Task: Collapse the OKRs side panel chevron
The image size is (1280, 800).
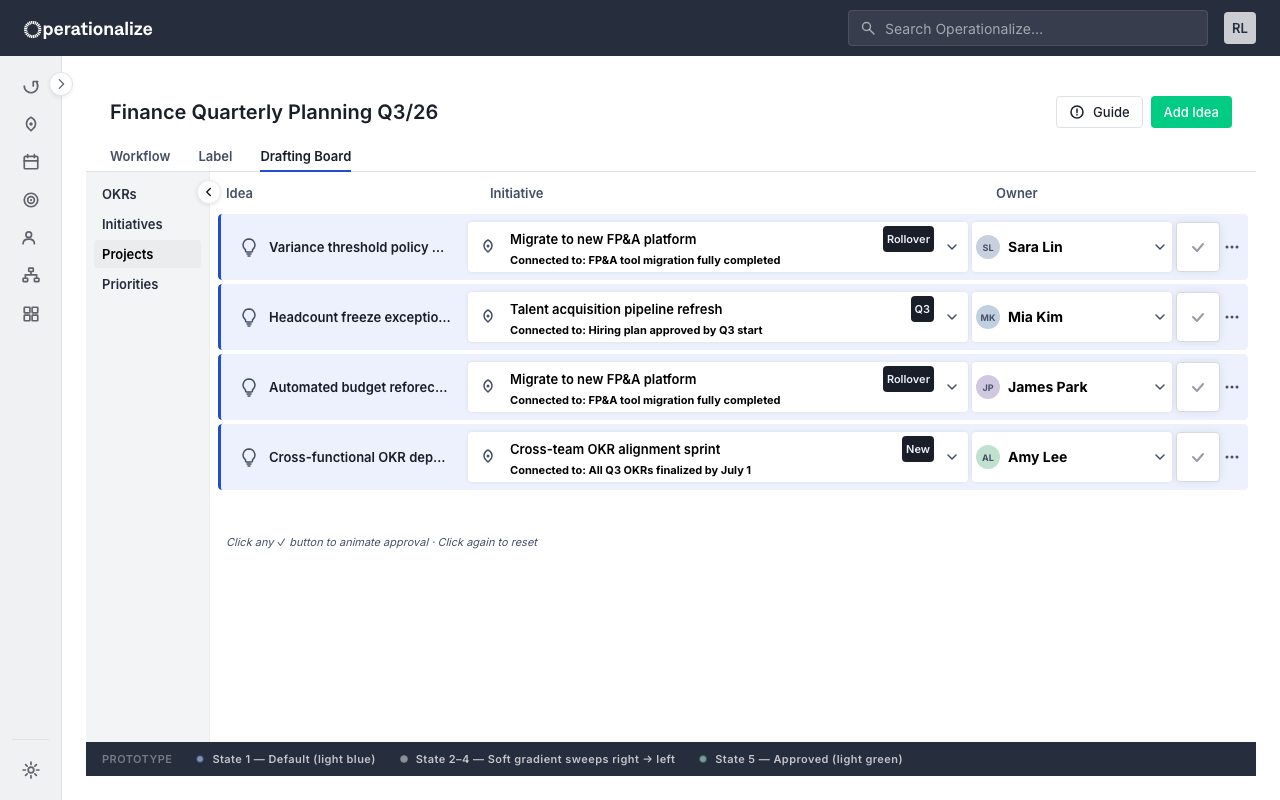Action: point(208,192)
